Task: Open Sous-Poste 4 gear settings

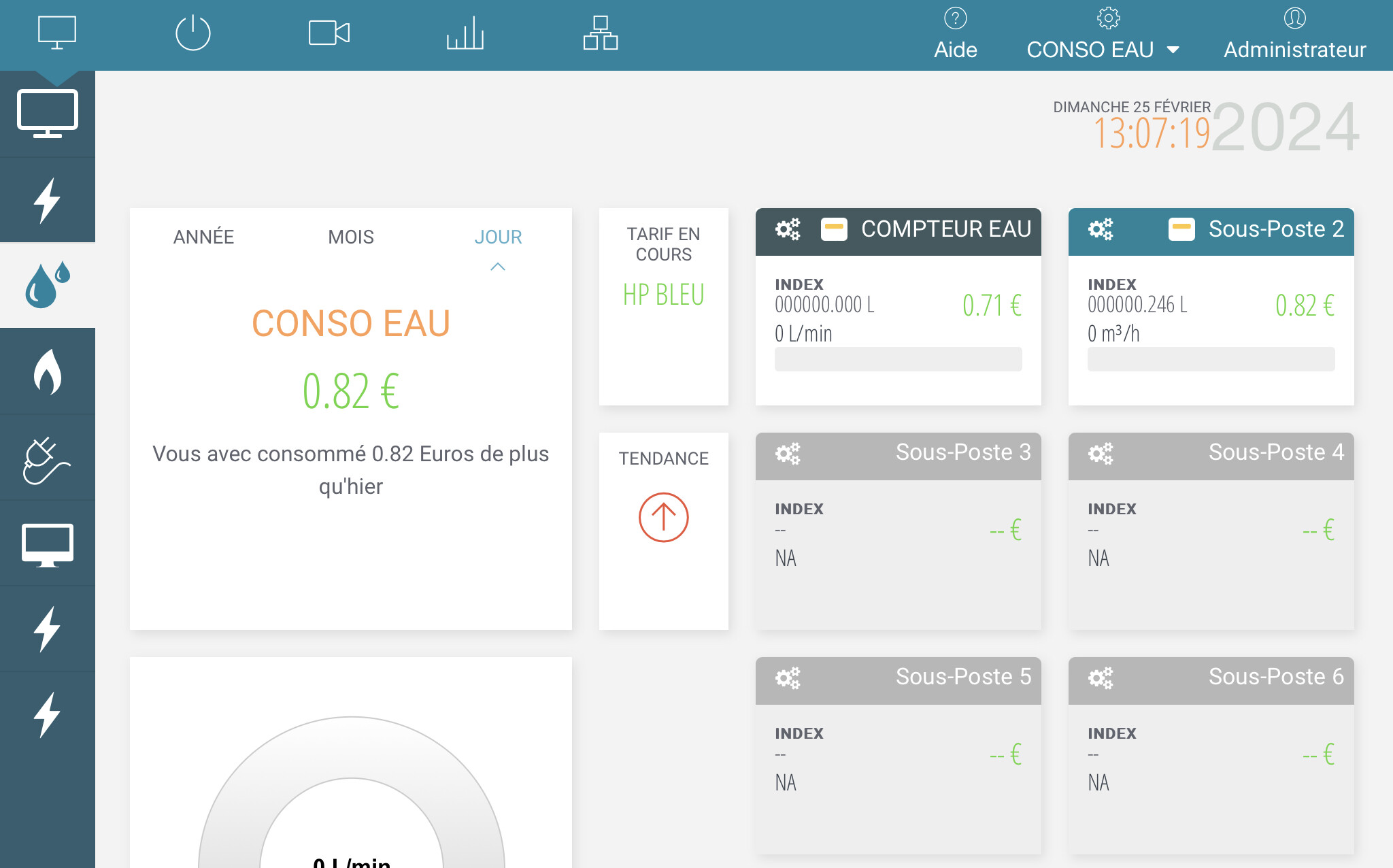Action: [1101, 454]
